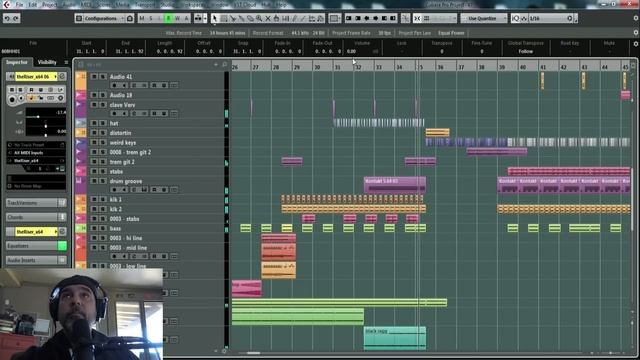Click the horizontal scrollbar under the arrangement
Screen dimensions: 640x360
[253, 353]
